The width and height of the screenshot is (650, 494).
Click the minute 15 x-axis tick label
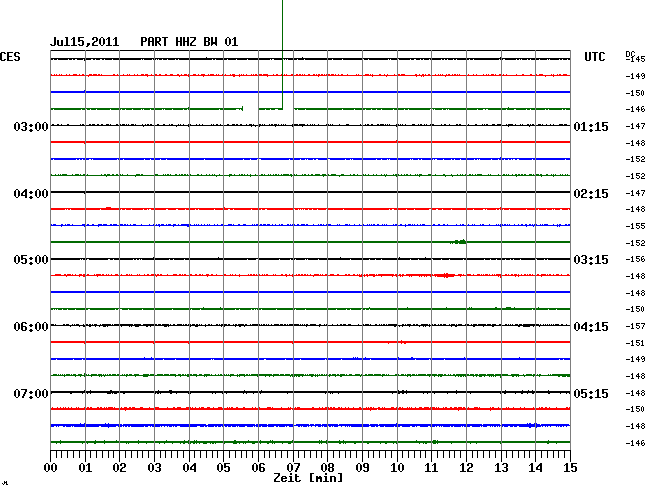(569, 467)
